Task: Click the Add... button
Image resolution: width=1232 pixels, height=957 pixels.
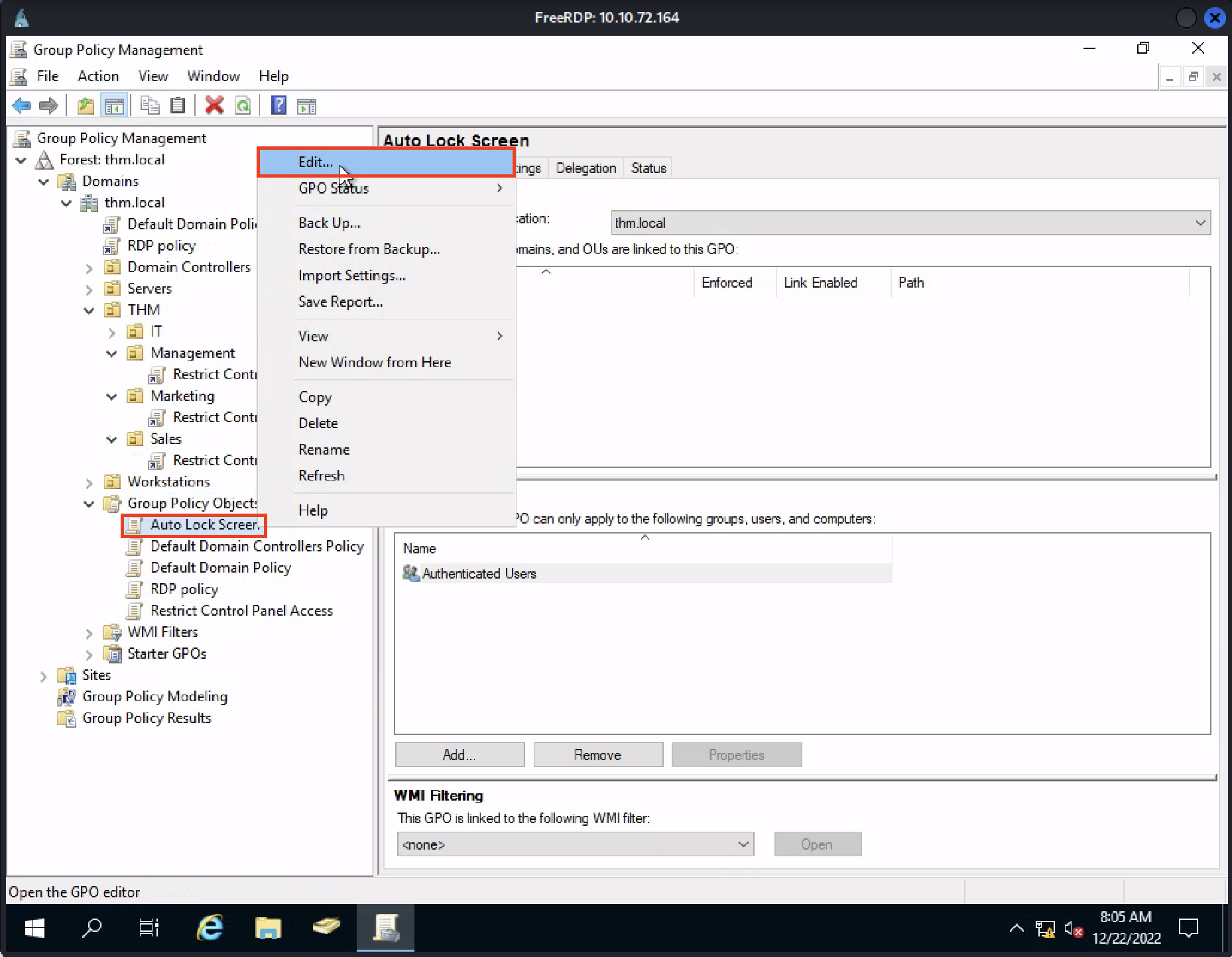Action: point(460,755)
